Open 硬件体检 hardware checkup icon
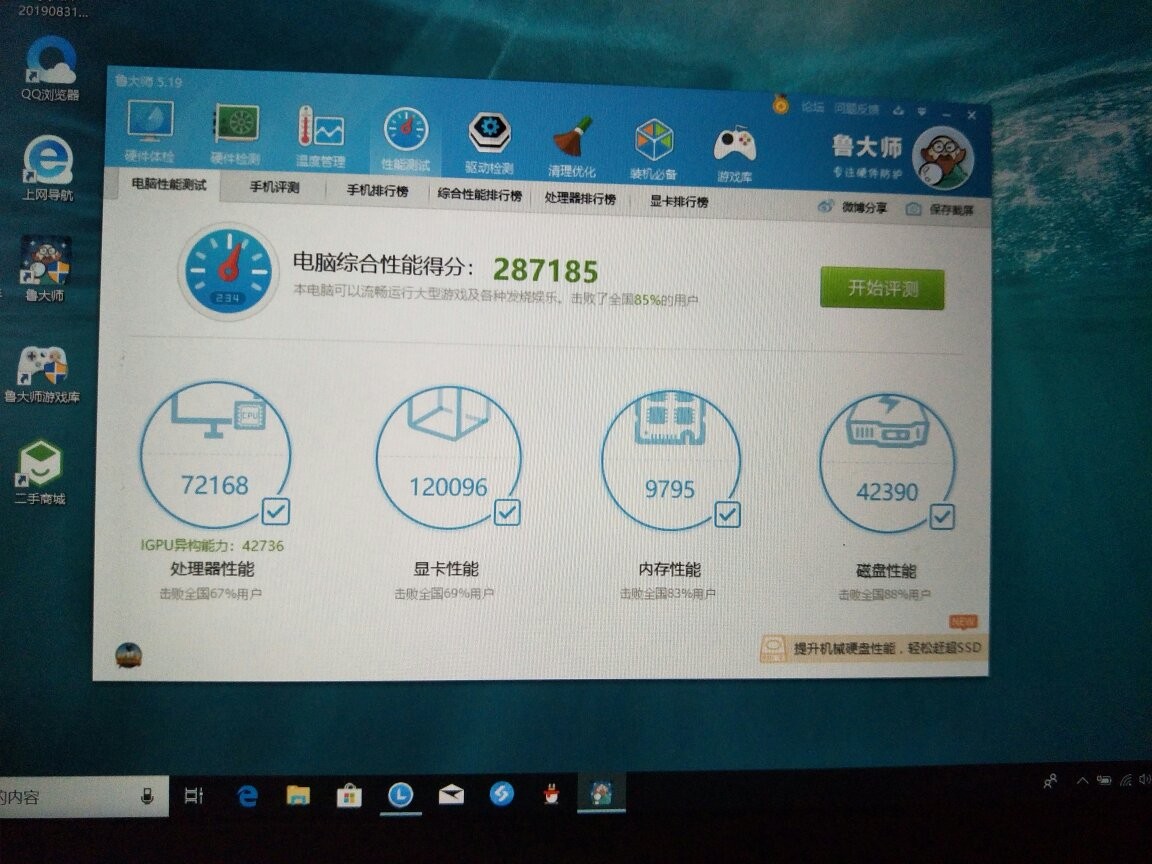 [x=150, y=132]
